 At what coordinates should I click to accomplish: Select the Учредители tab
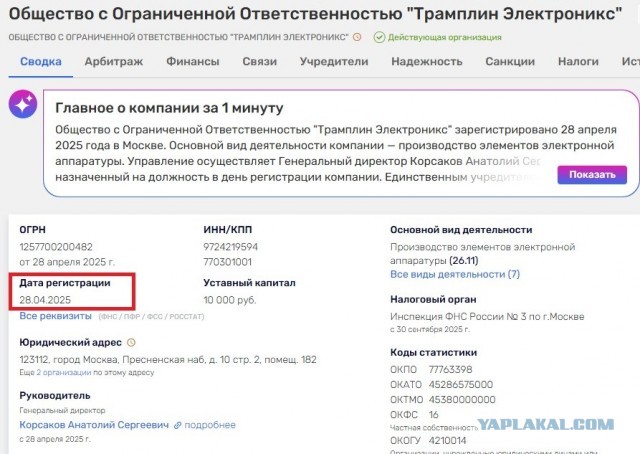tap(334, 62)
